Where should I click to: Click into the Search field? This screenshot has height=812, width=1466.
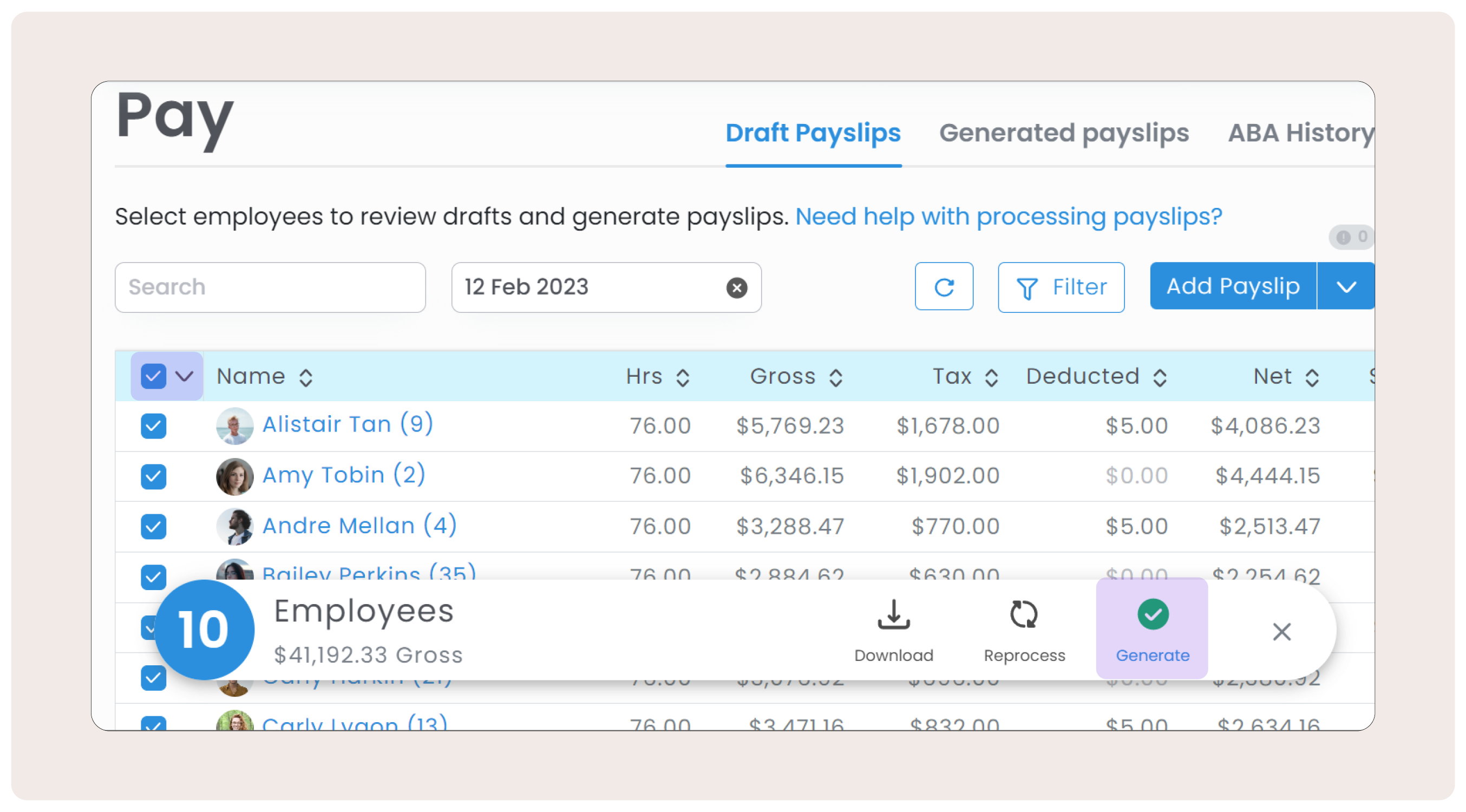pyautogui.click(x=270, y=287)
